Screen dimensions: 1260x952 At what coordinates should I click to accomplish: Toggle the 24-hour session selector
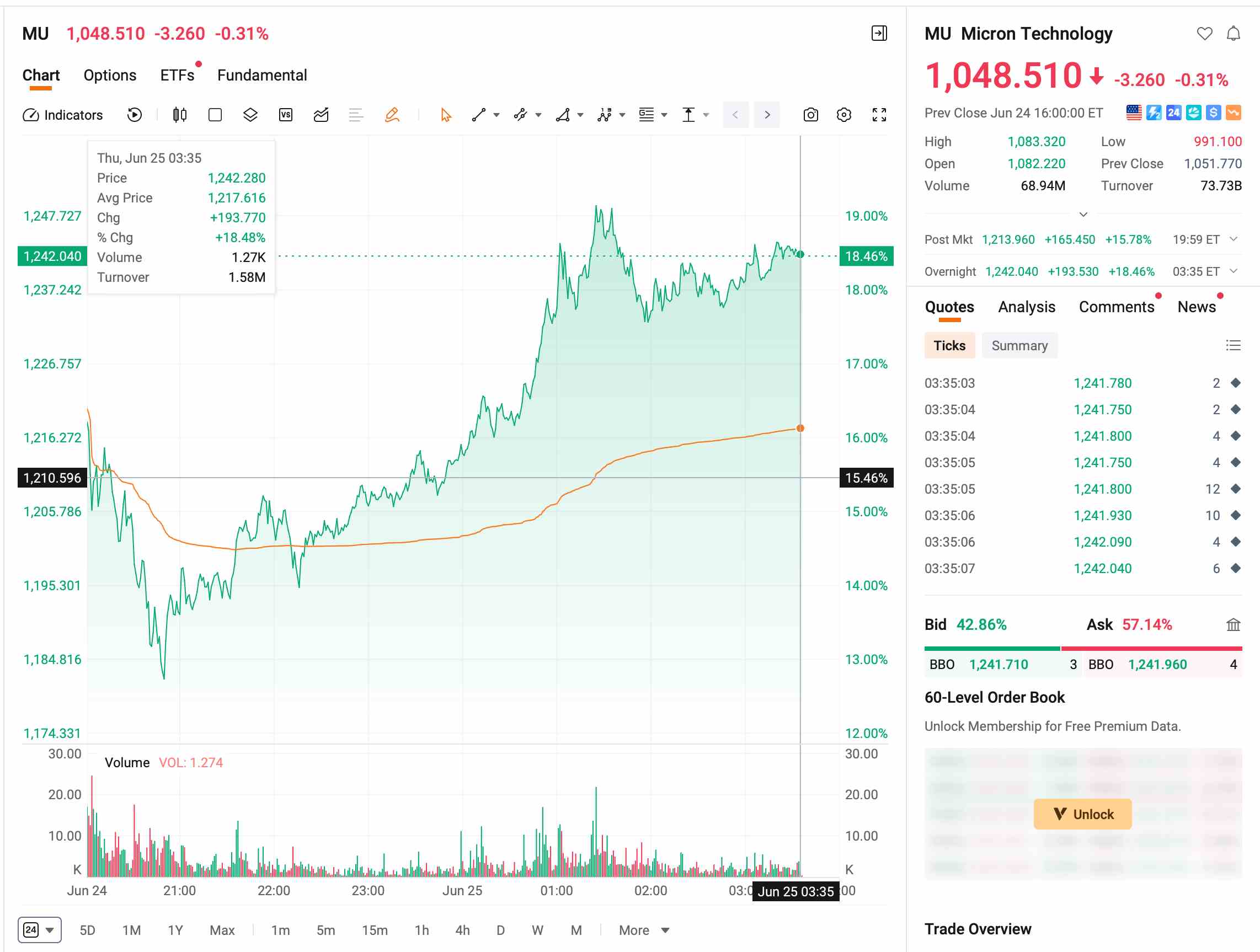(x=39, y=930)
